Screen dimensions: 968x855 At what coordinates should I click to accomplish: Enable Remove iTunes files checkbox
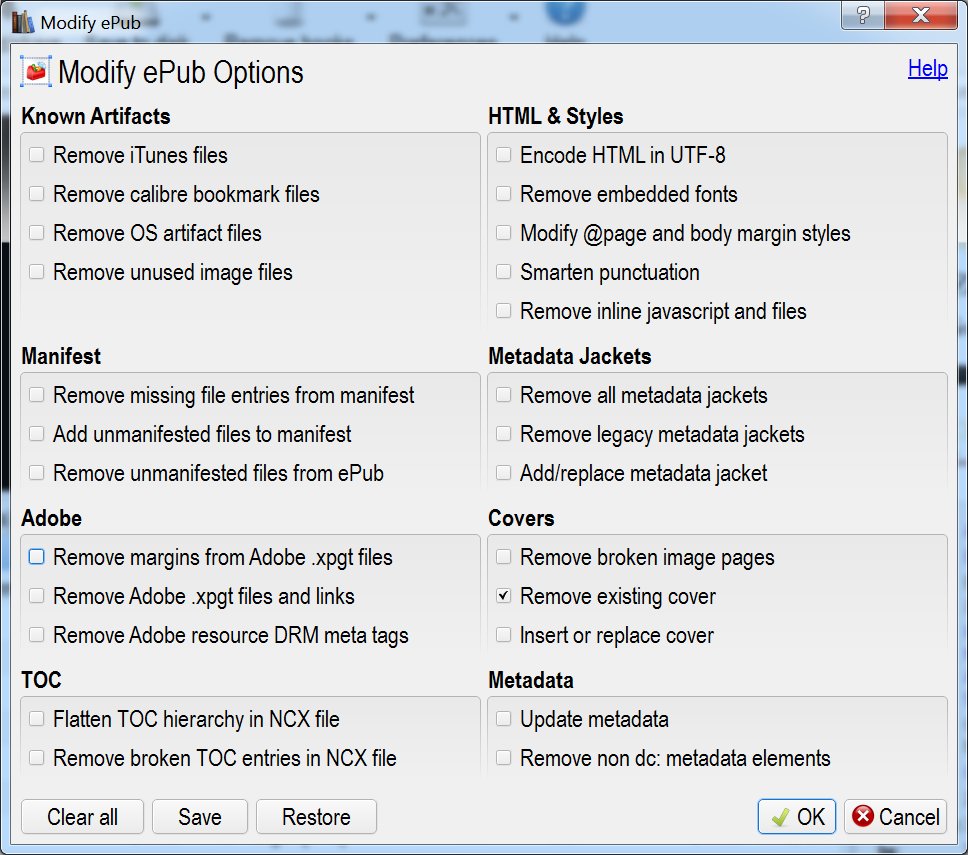click(x=37, y=155)
